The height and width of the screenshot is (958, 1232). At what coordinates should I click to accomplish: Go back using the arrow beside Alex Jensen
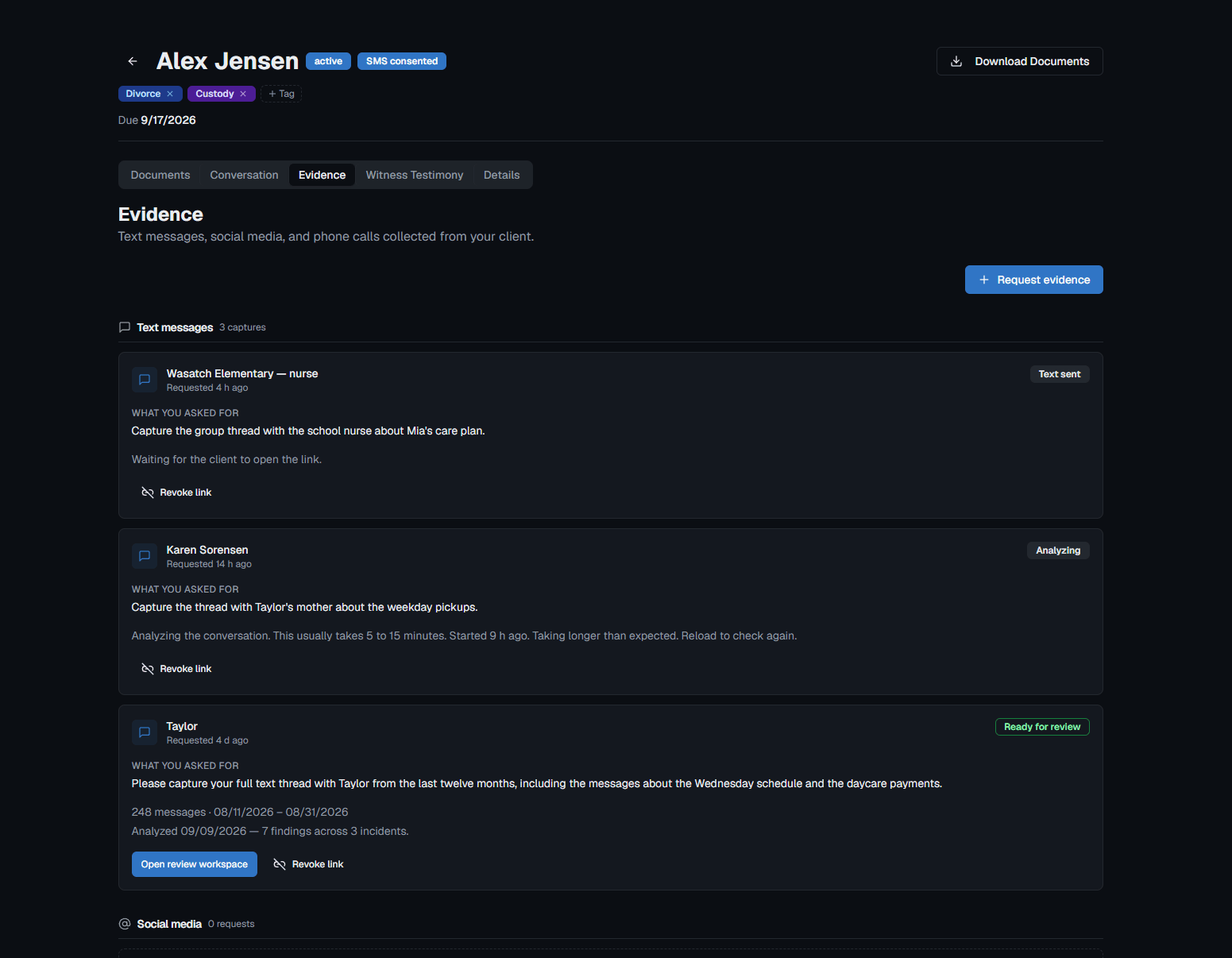click(133, 61)
